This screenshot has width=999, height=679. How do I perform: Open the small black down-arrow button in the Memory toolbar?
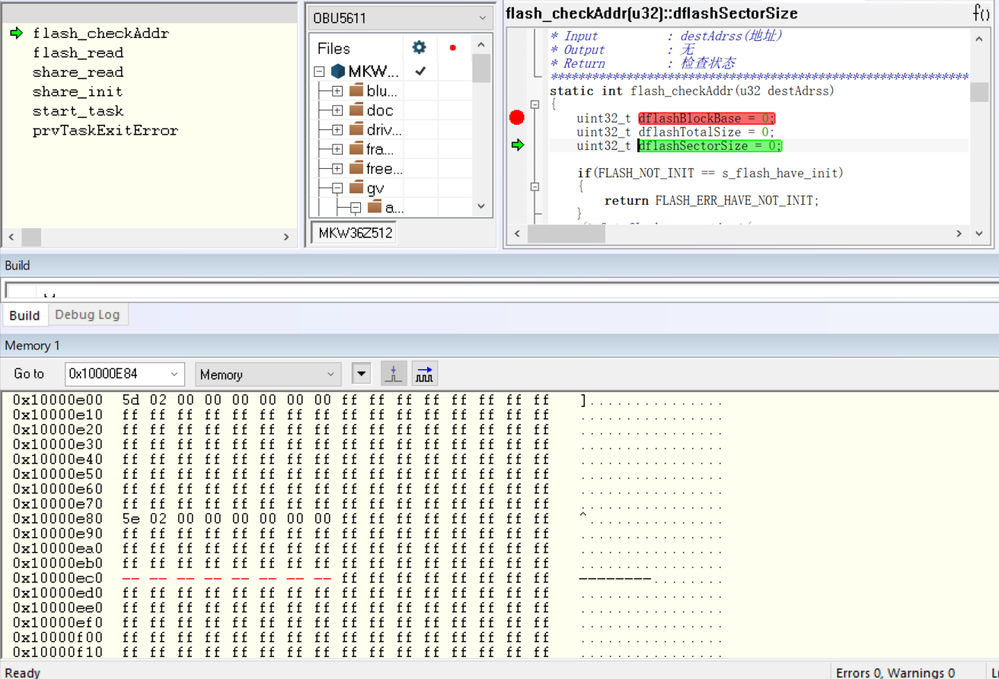(361, 374)
